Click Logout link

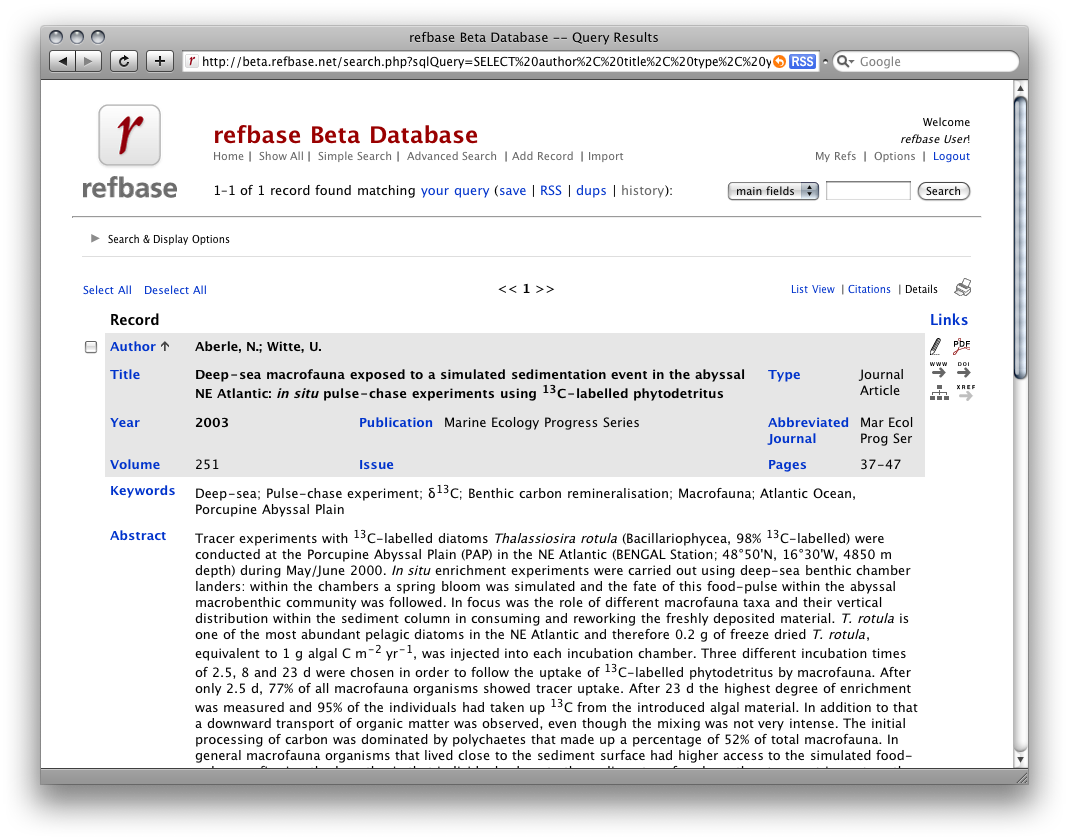951,156
